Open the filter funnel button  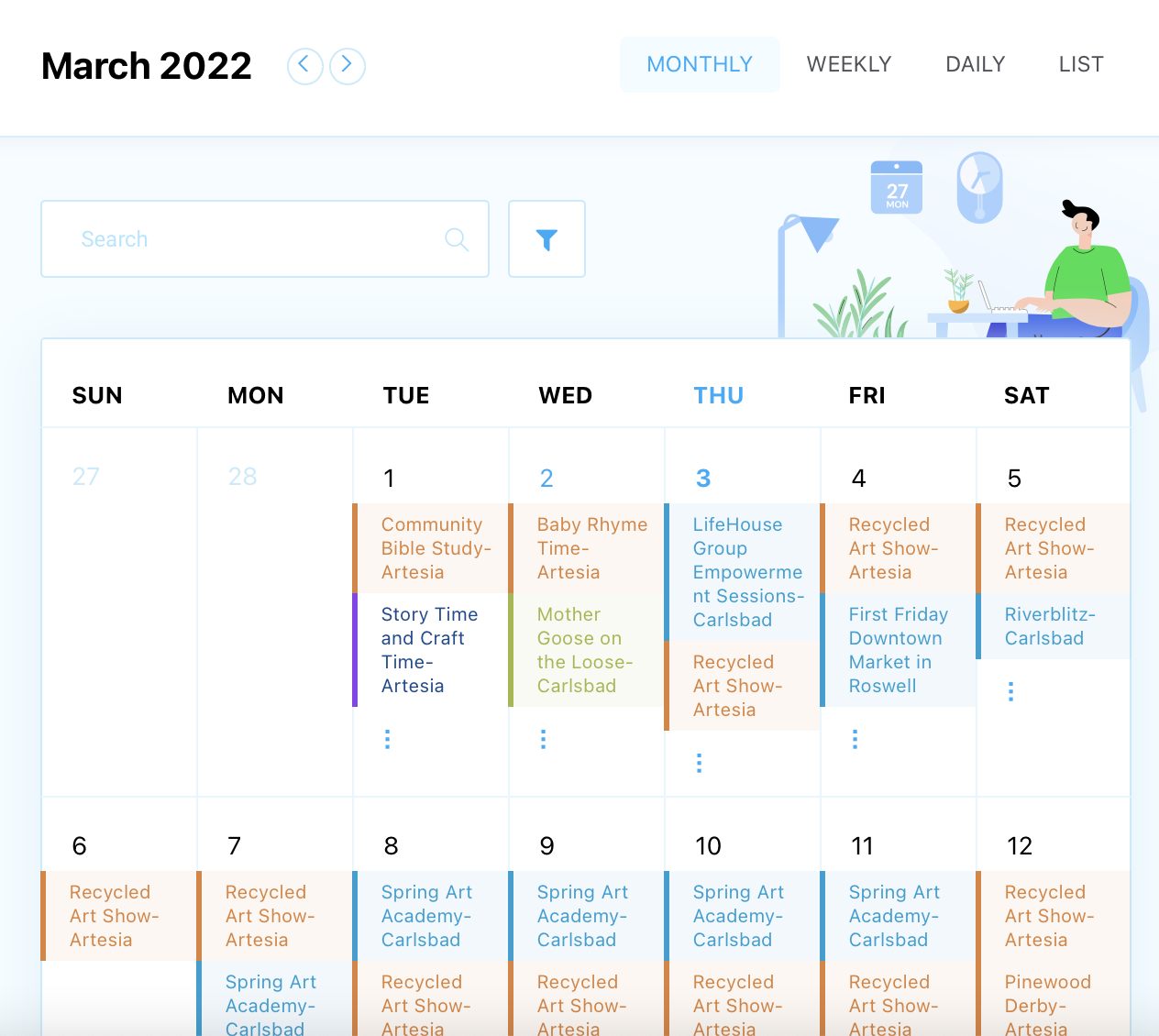pos(546,239)
